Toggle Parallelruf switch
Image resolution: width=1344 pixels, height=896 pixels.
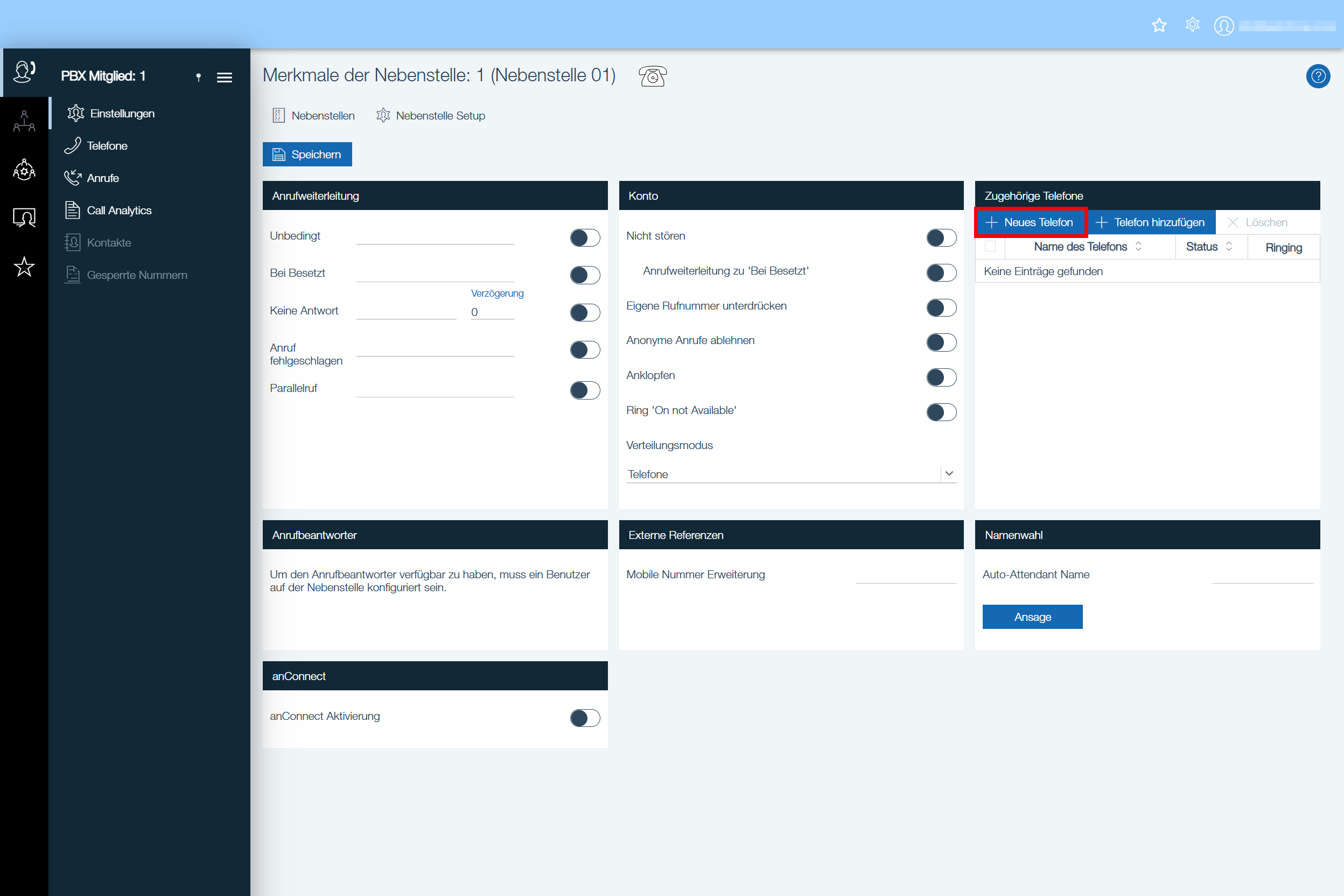click(585, 390)
